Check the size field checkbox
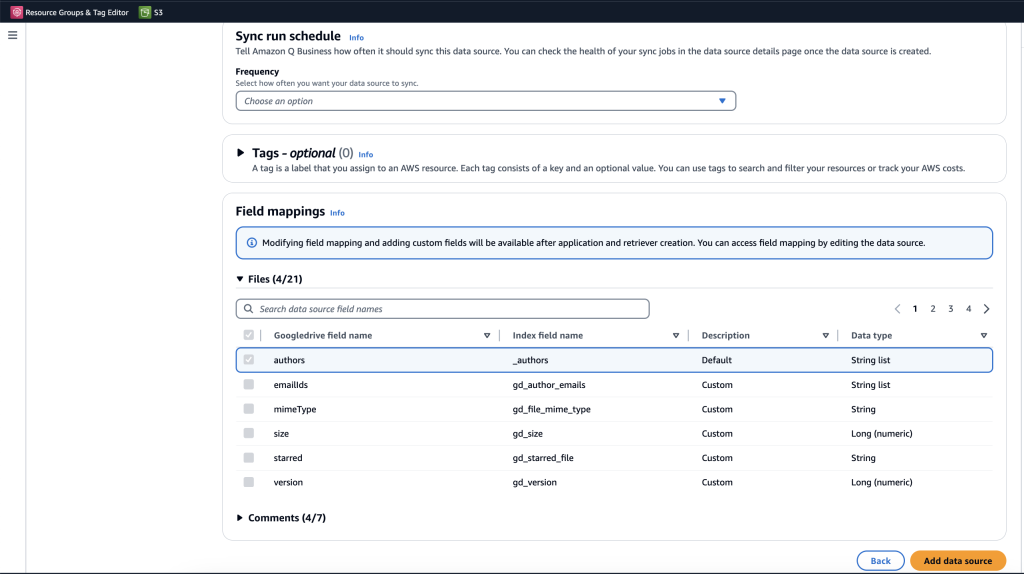The image size is (1024, 574). (249, 433)
